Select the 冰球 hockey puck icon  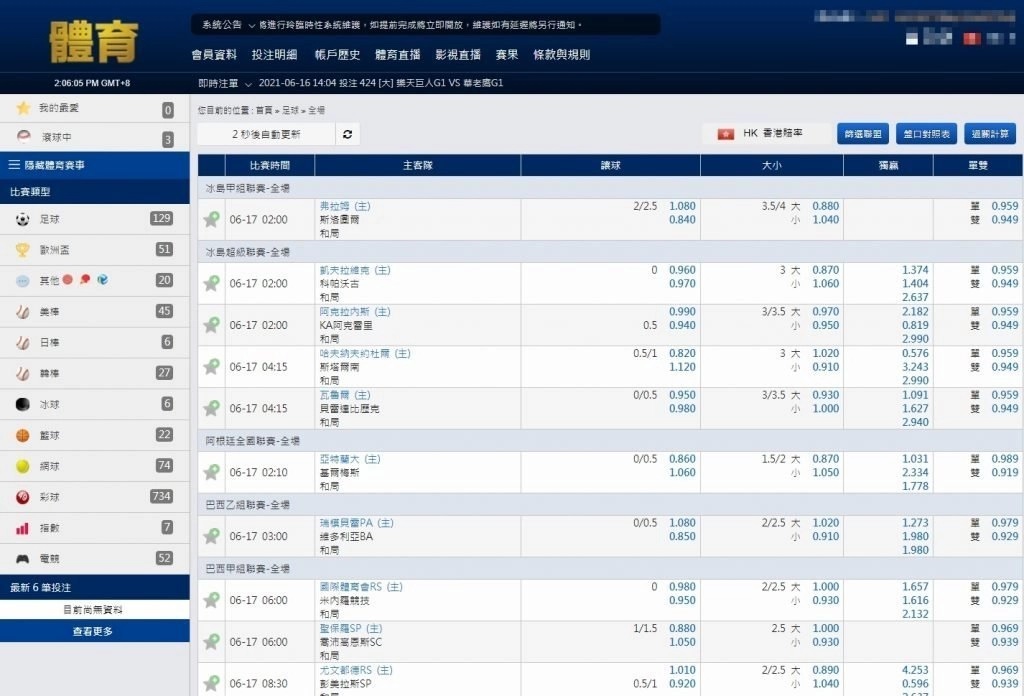[x=23, y=404]
